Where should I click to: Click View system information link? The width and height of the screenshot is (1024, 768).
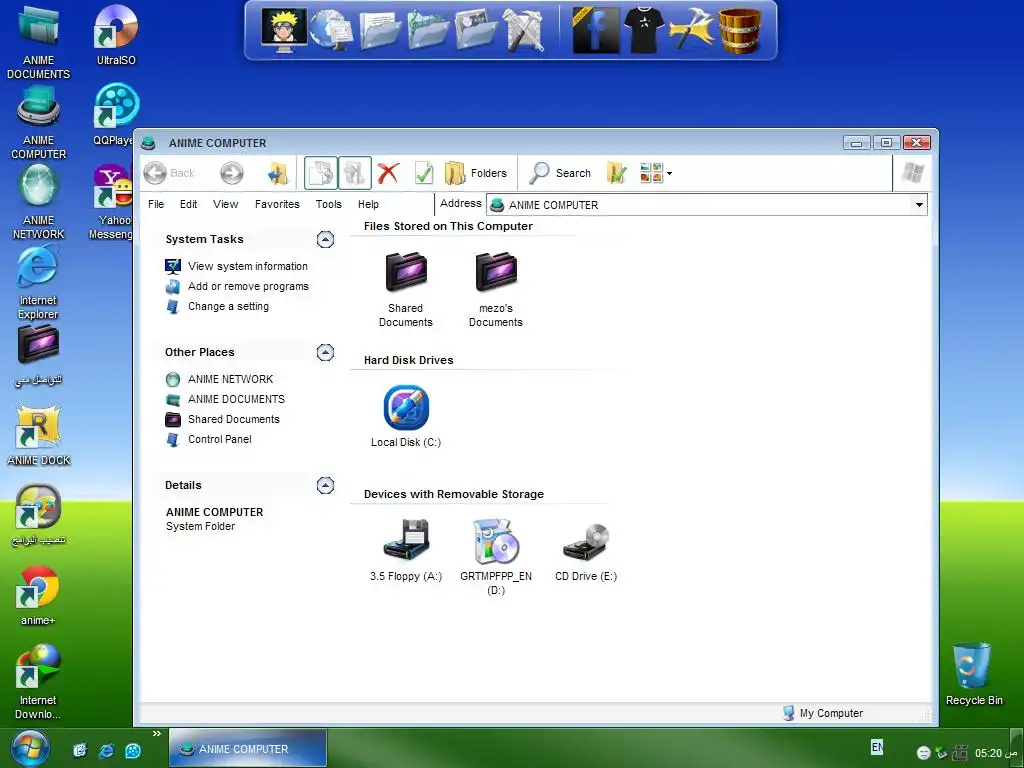[248, 266]
